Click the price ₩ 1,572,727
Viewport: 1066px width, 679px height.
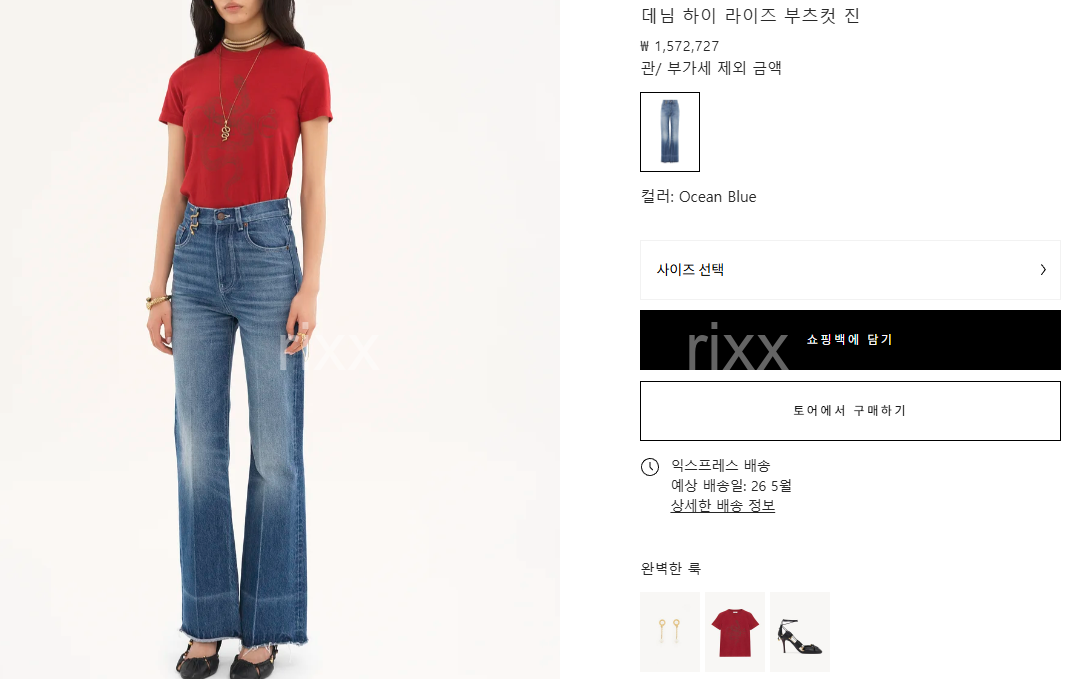coord(680,46)
